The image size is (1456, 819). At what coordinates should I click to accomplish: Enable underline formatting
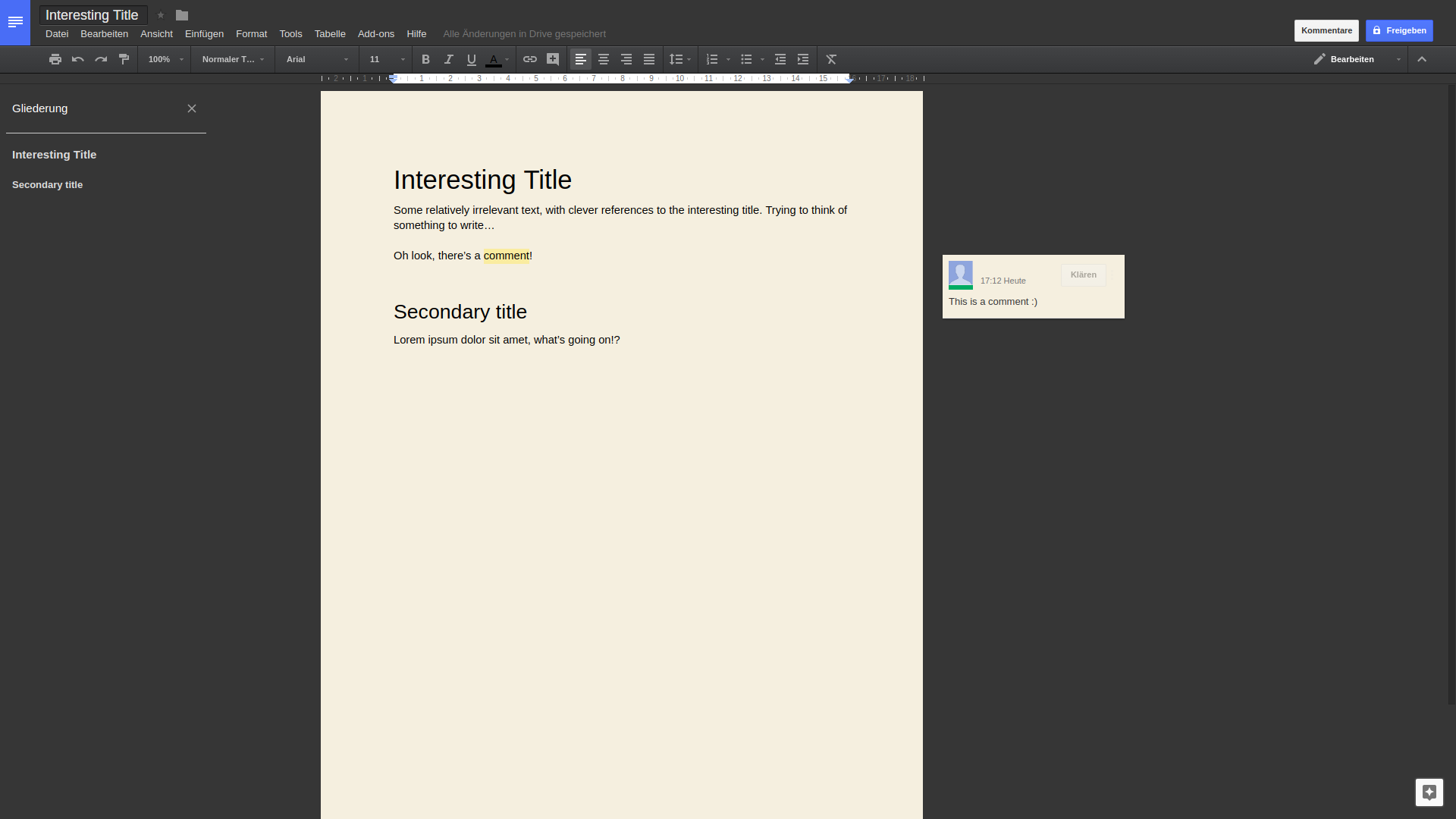point(471,59)
